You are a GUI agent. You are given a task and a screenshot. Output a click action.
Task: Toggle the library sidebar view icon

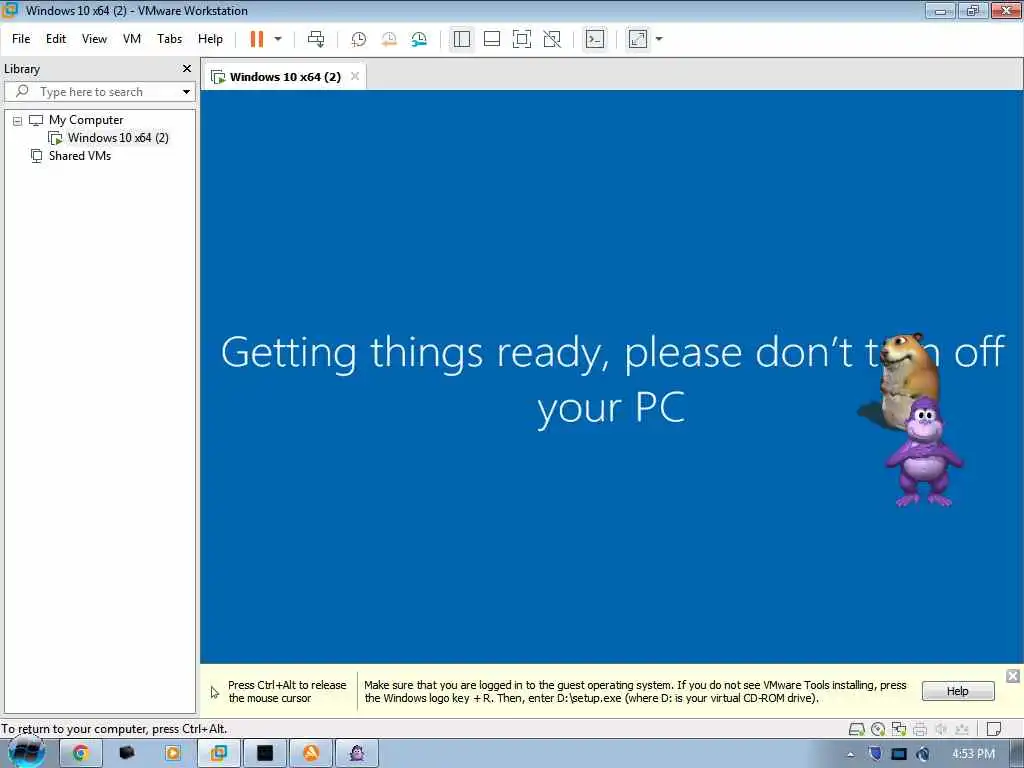(x=462, y=39)
